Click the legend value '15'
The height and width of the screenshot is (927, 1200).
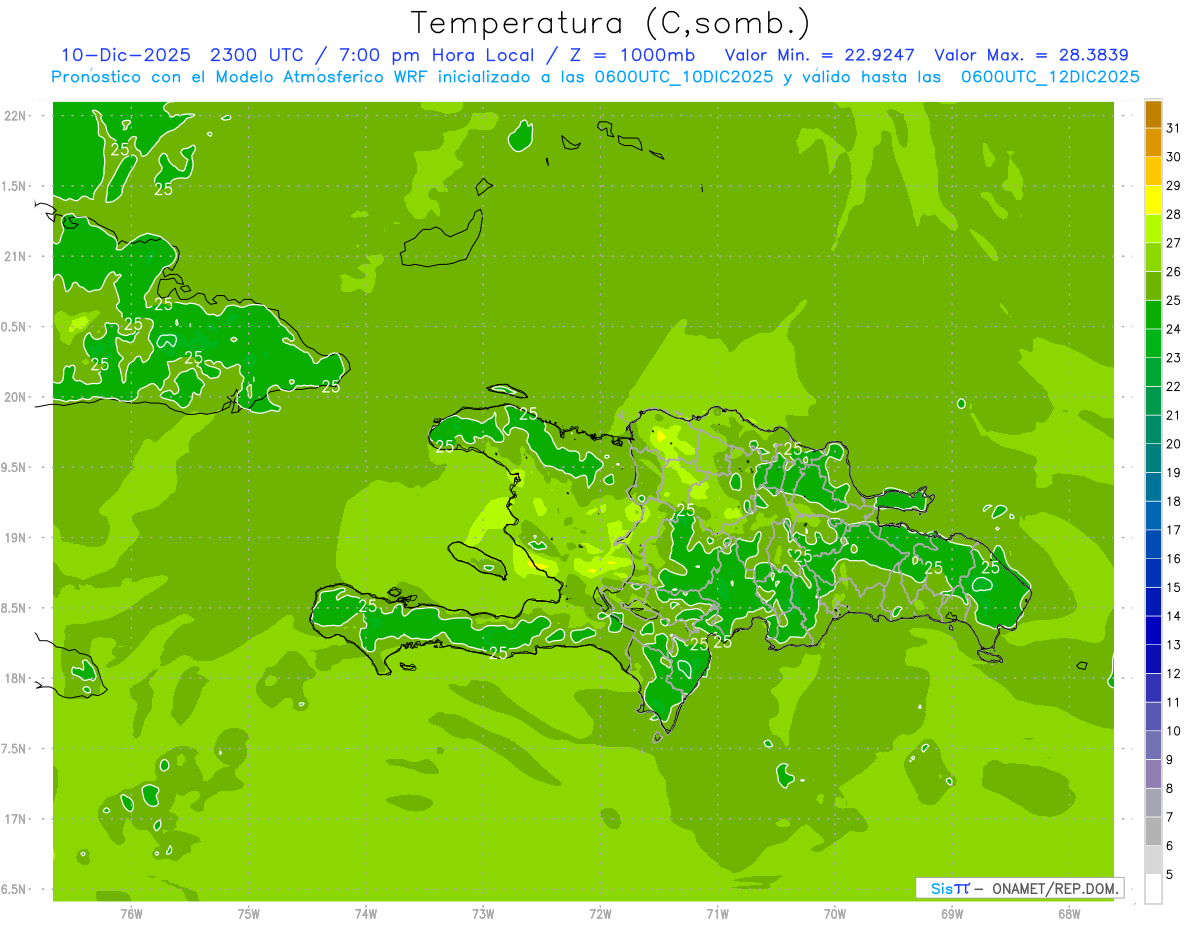click(x=1173, y=587)
